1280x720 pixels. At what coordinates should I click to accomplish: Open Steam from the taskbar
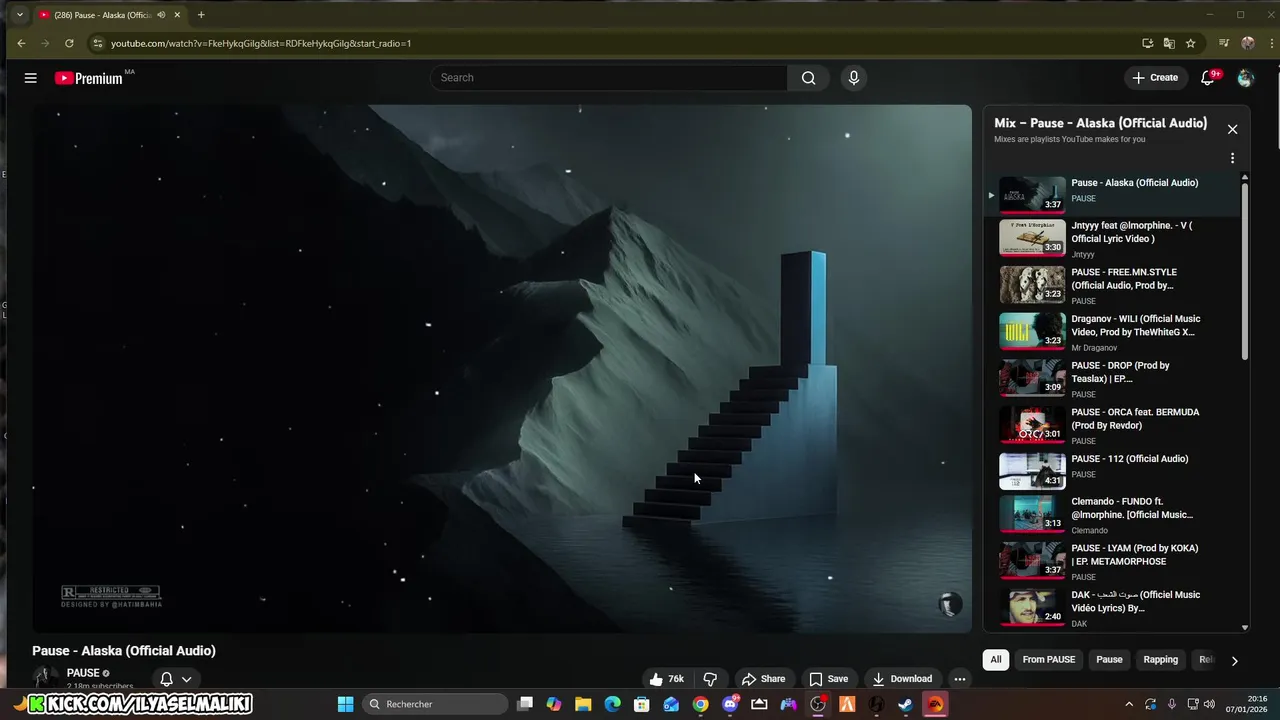[x=905, y=704]
